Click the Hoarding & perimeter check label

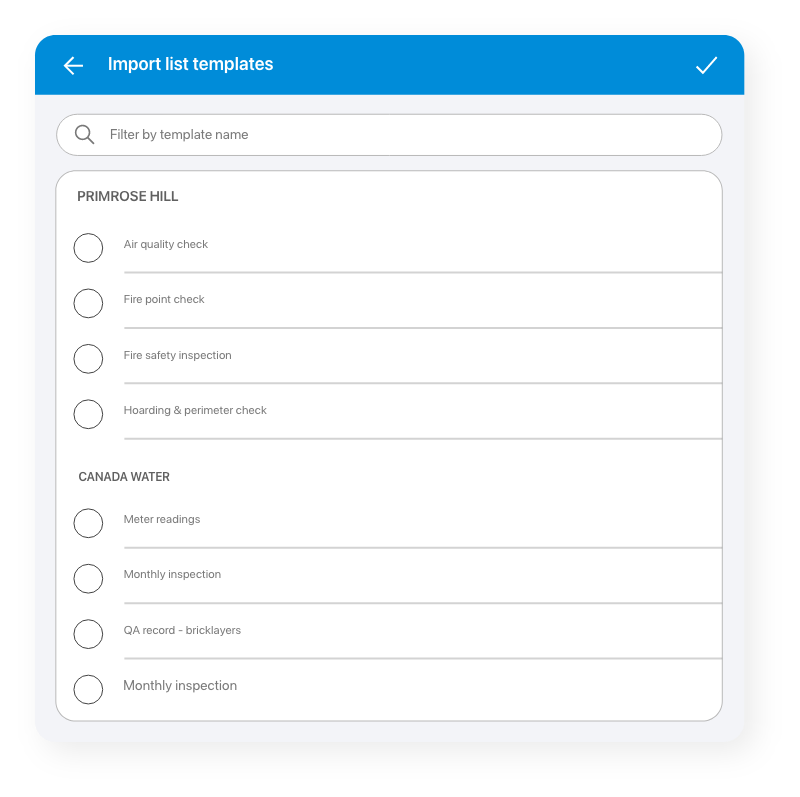pos(195,411)
